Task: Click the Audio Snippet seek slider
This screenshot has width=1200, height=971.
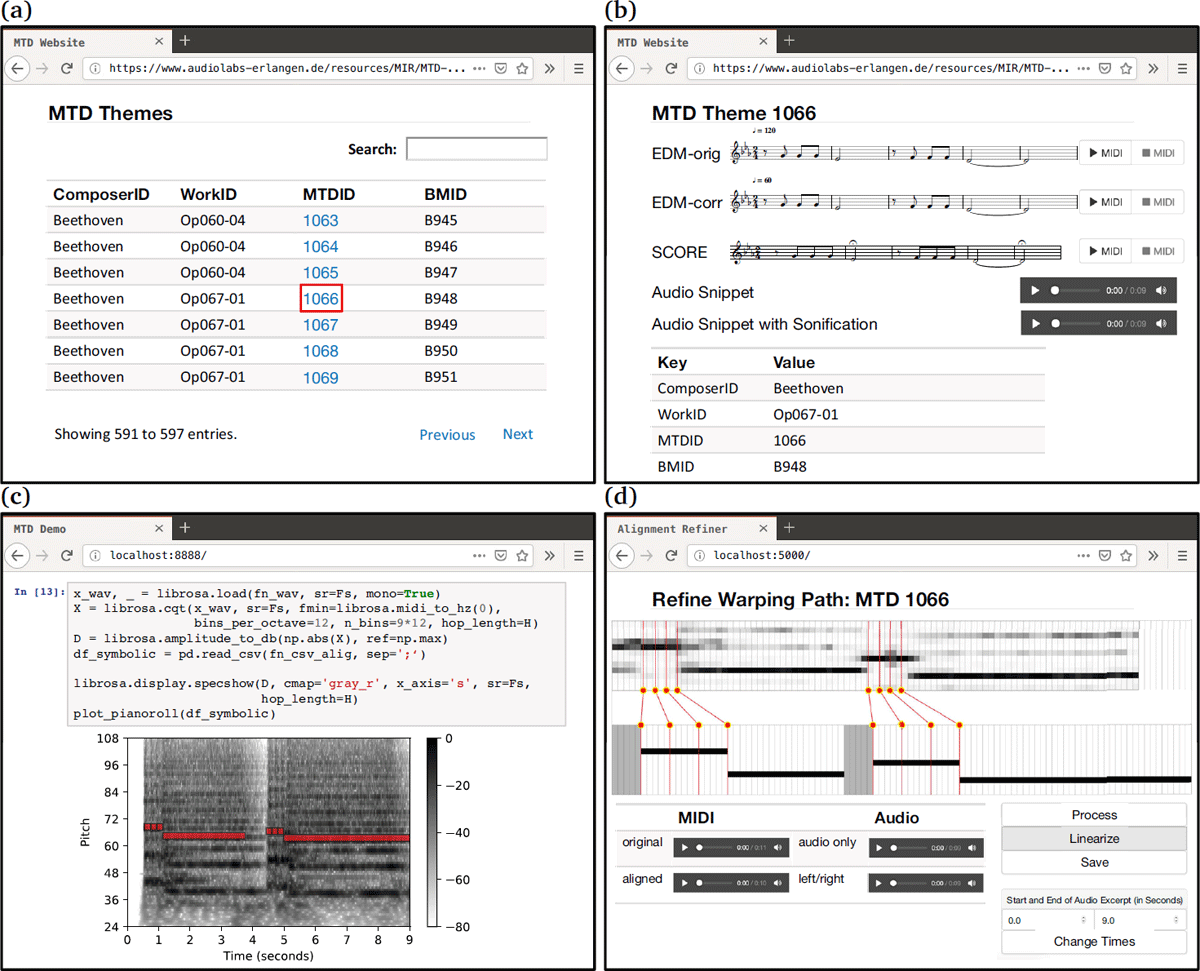Action: tap(1078, 291)
